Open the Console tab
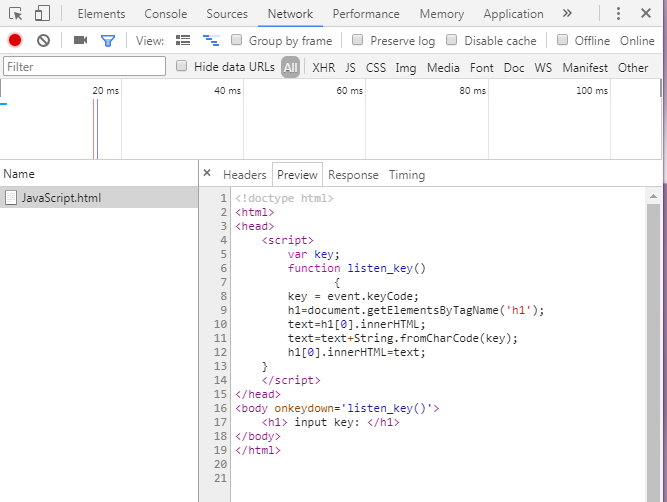 pos(165,14)
